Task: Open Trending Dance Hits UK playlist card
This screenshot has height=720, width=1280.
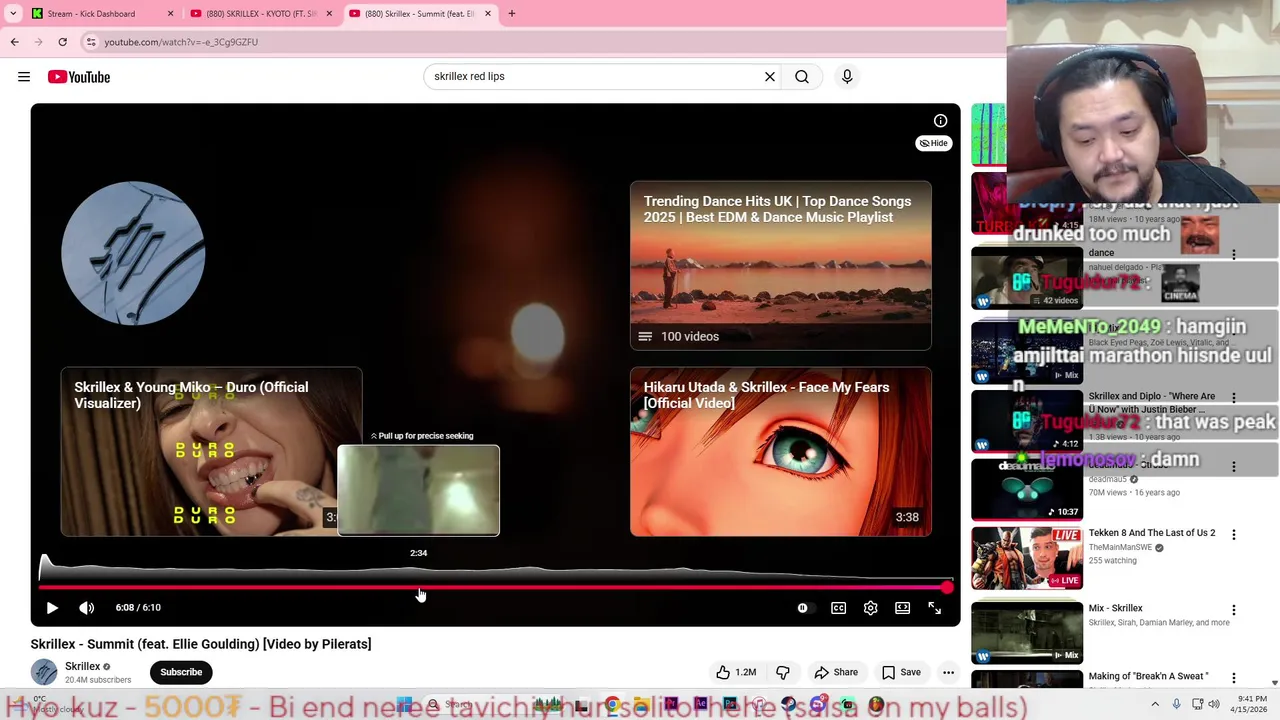Action: 780,265
